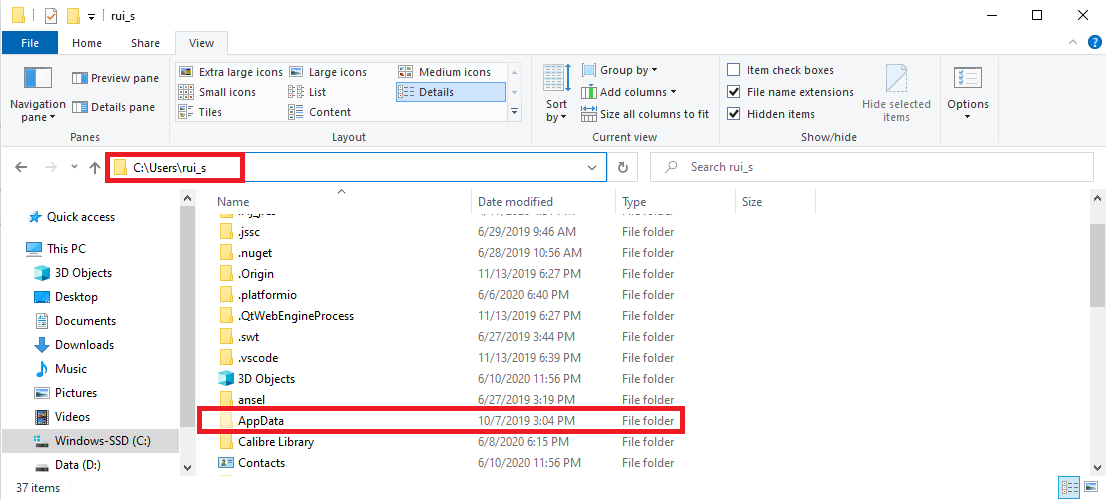The width and height of the screenshot is (1107, 500).
Task: Uncheck the Hidden items checkbox
Action: (734, 114)
